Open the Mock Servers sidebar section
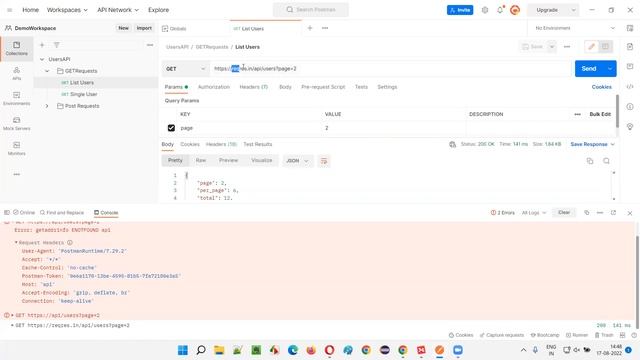Screen dimensions: 640x360 [x=16, y=123]
